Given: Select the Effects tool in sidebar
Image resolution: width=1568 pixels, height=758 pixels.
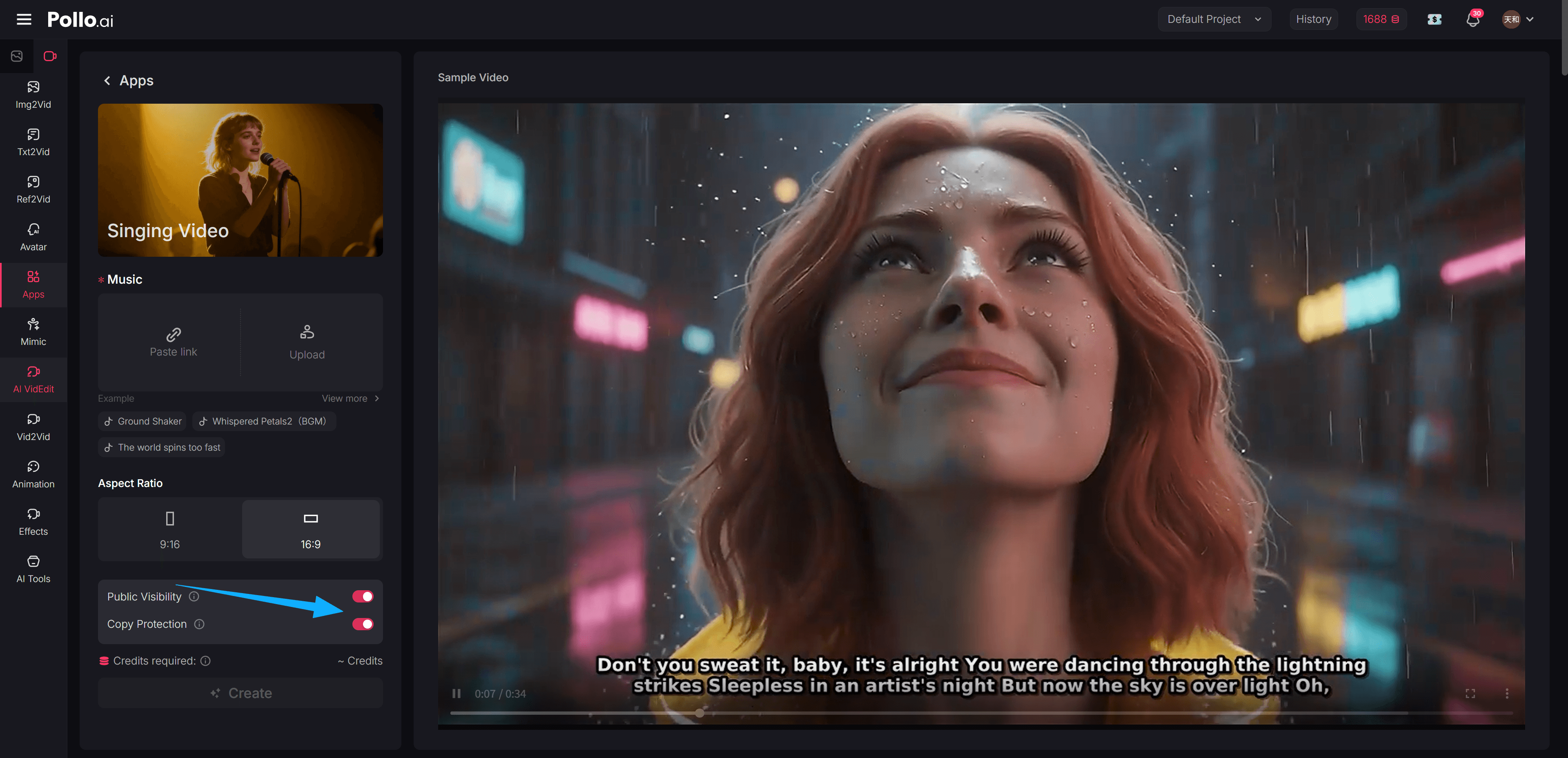Looking at the screenshot, I should (x=33, y=521).
